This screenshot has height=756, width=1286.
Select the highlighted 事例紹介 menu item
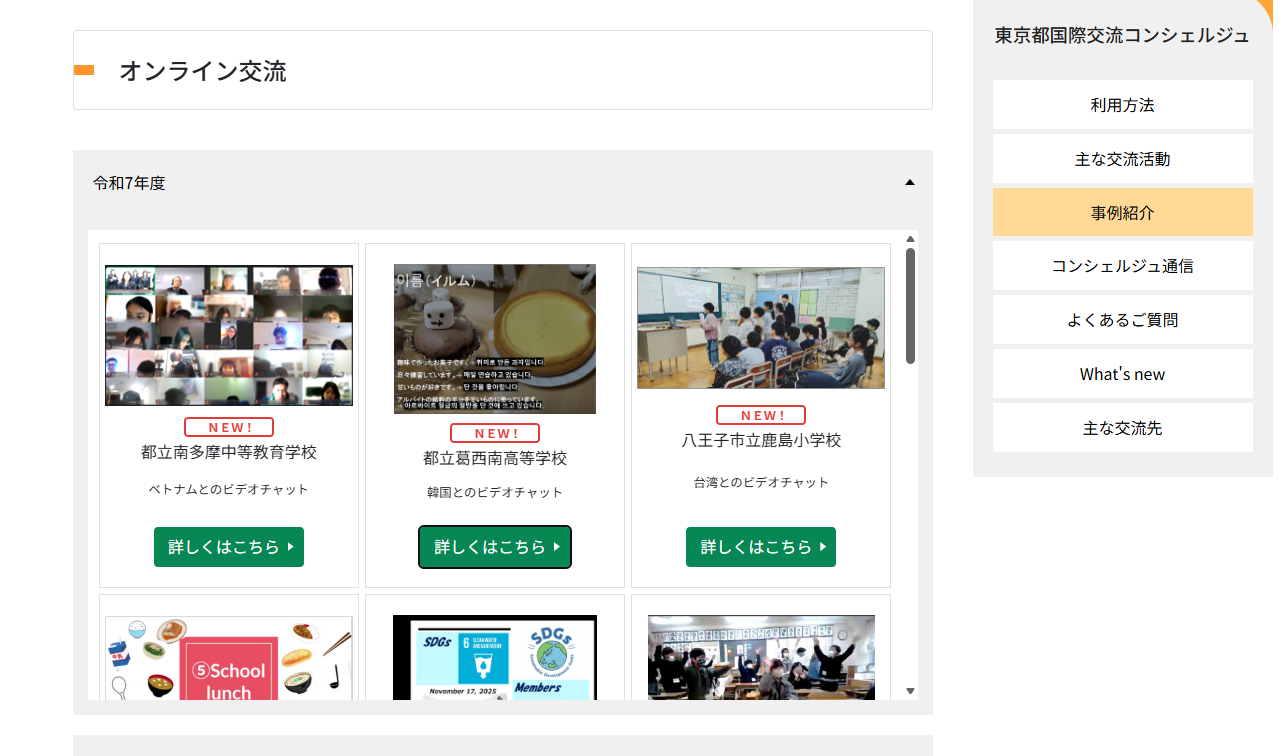(1122, 213)
